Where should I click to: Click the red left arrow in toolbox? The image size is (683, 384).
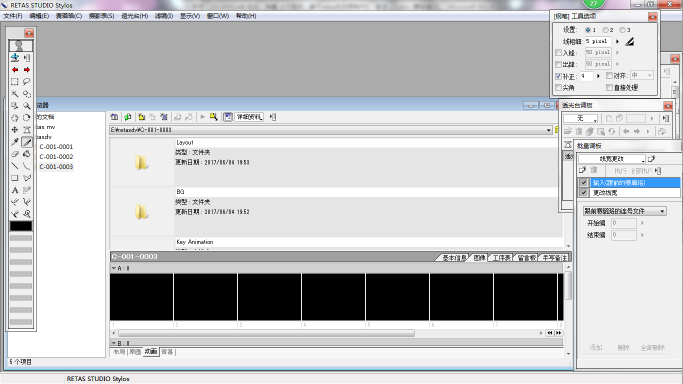[15, 70]
